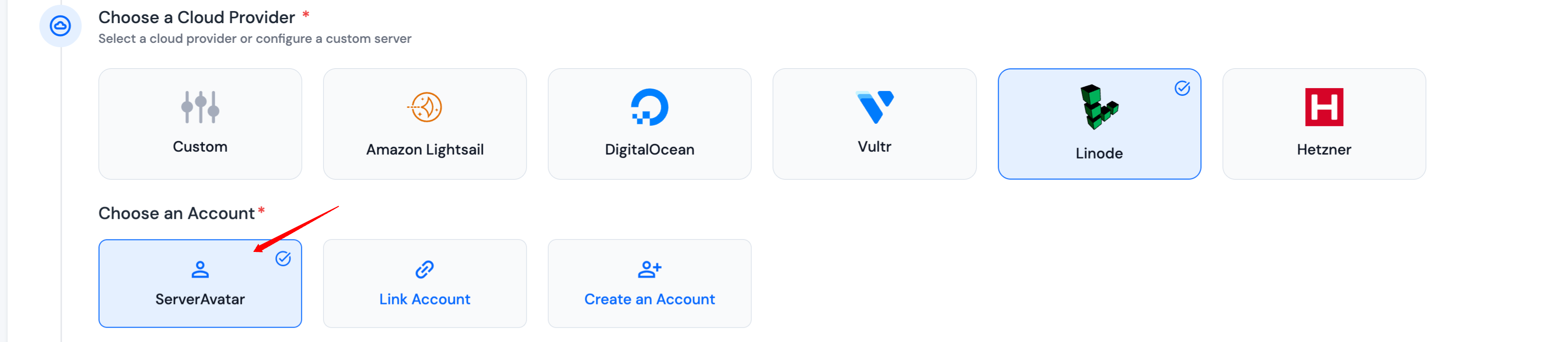Toggle the Linode selected checkmark

tap(1182, 89)
